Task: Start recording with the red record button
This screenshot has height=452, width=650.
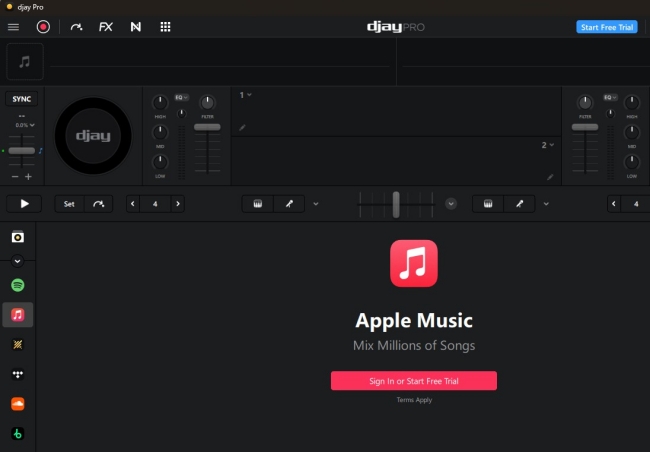Action: click(x=43, y=27)
